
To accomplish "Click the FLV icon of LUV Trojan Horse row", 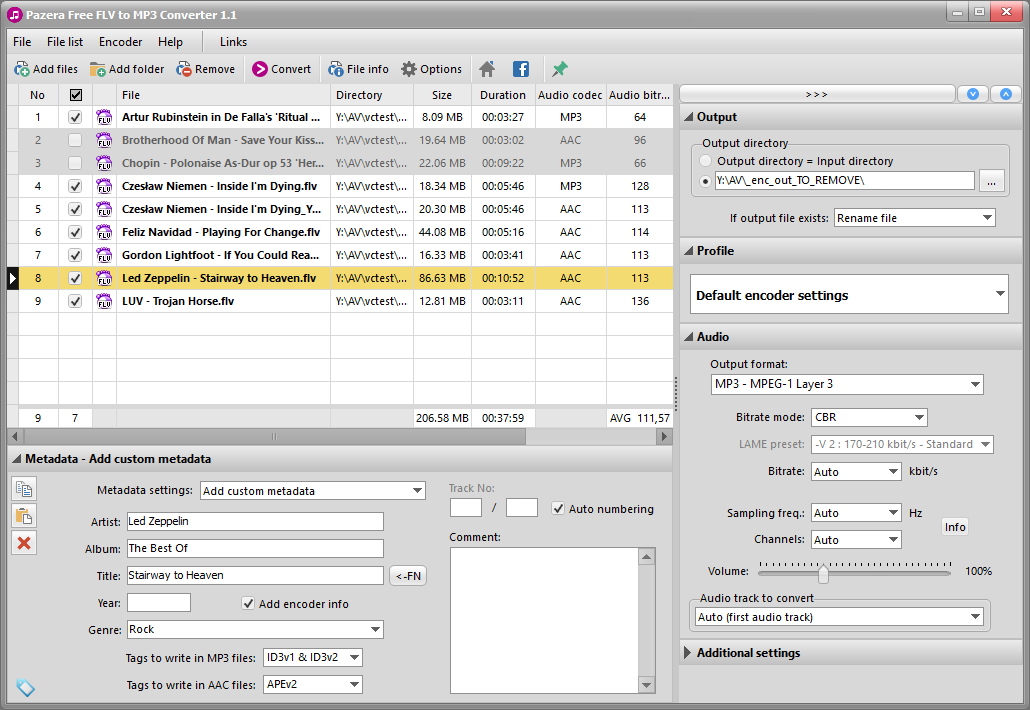I will coord(104,301).
